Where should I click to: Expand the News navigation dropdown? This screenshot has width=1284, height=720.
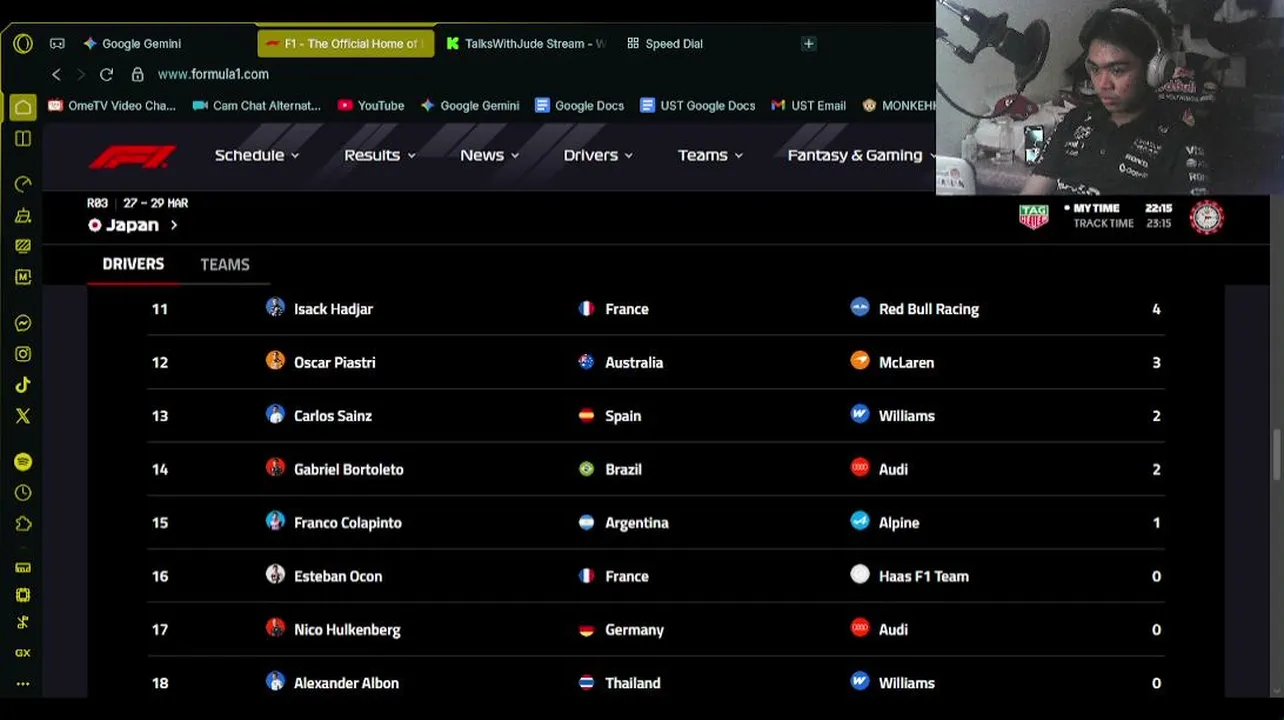tap(490, 155)
